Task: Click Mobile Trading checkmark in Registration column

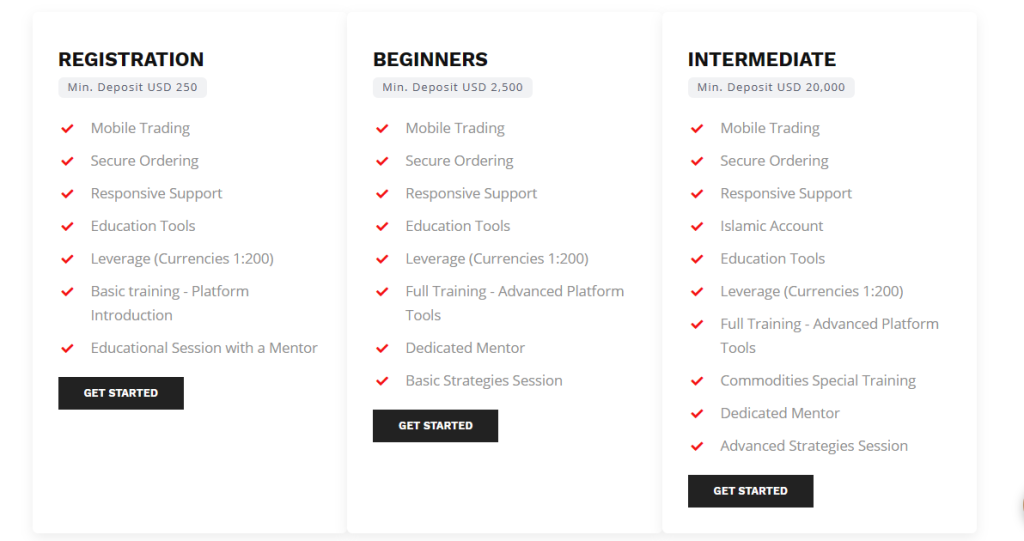Action: (x=67, y=129)
